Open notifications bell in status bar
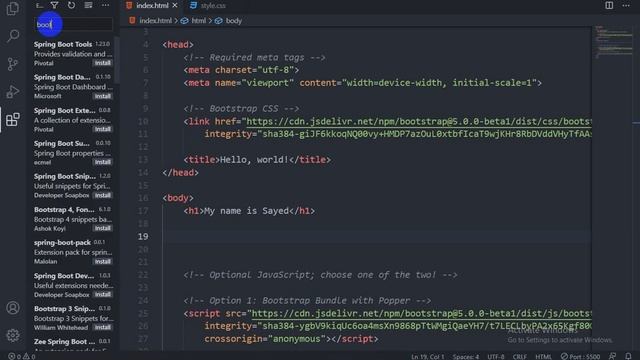 click(x=628, y=356)
